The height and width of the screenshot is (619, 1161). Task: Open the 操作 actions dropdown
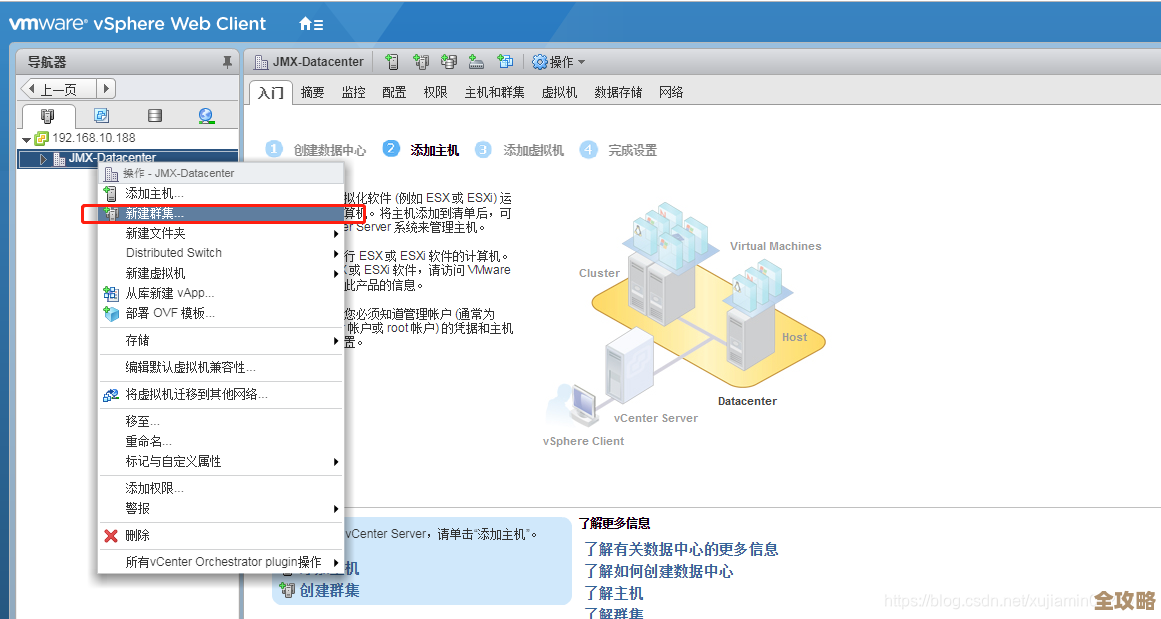[x=557, y=61]
